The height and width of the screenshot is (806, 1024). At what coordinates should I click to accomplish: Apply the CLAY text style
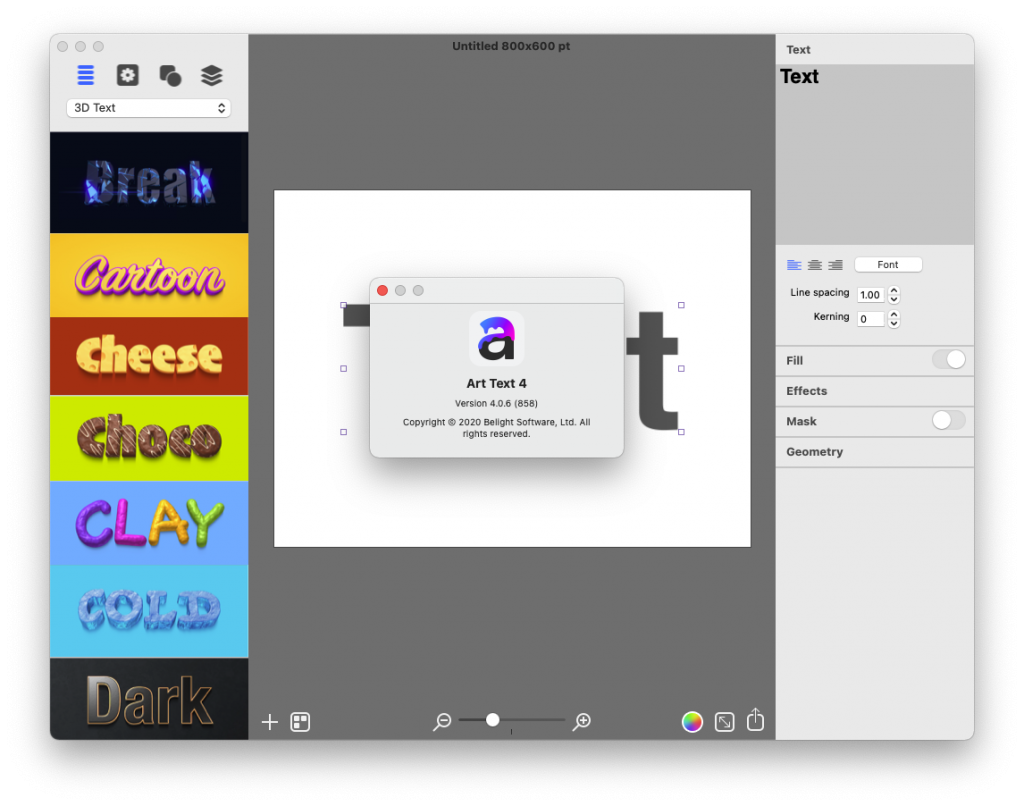pos(149,523)
